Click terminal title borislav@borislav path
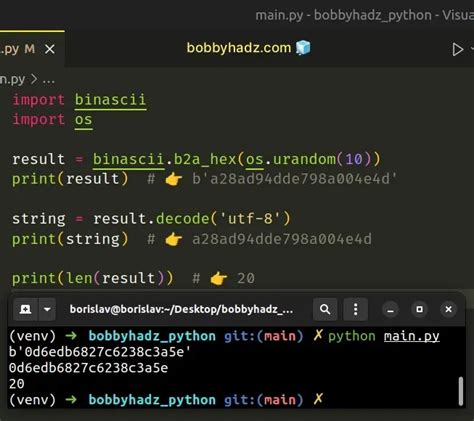474x421 pixels. coord(181,309)
